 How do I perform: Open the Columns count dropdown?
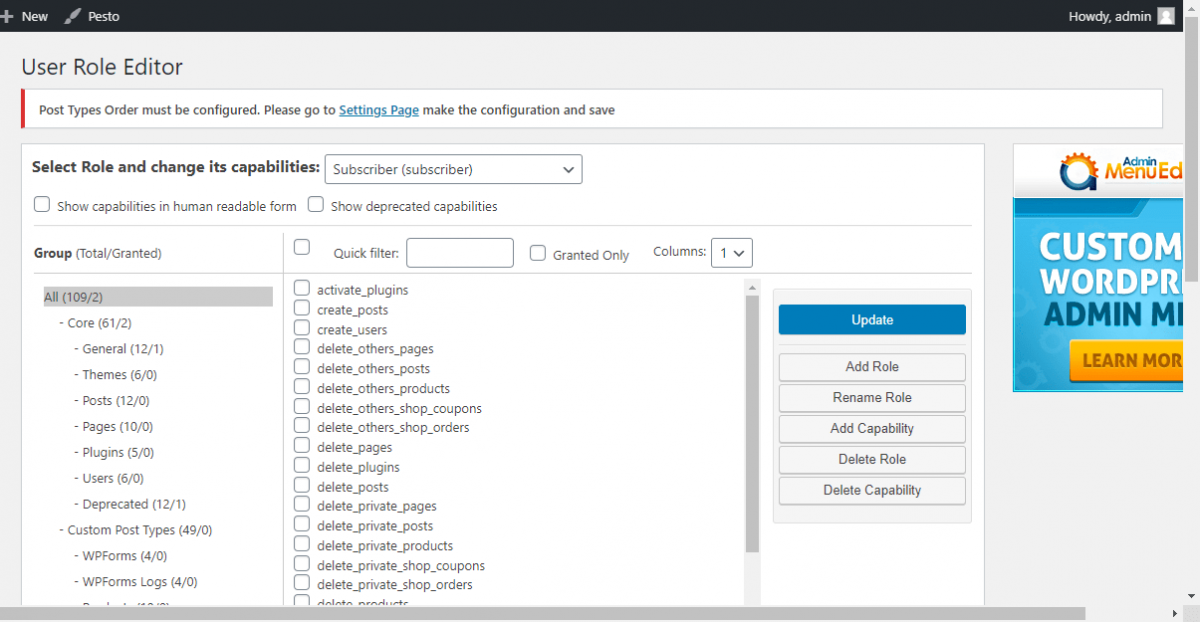731,252
